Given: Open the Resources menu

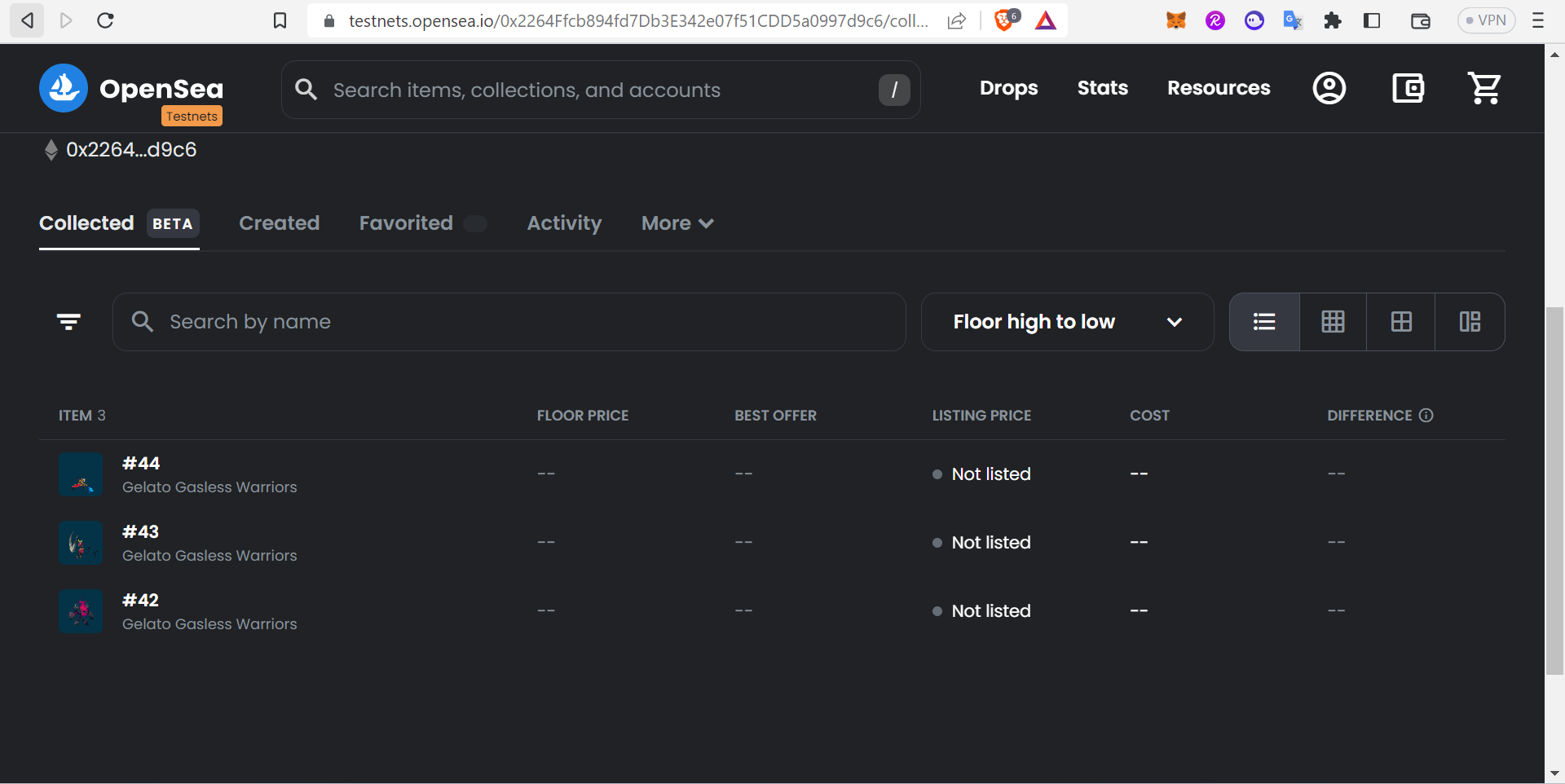Looking at the screenshot, I should (x=1219, y=88).
